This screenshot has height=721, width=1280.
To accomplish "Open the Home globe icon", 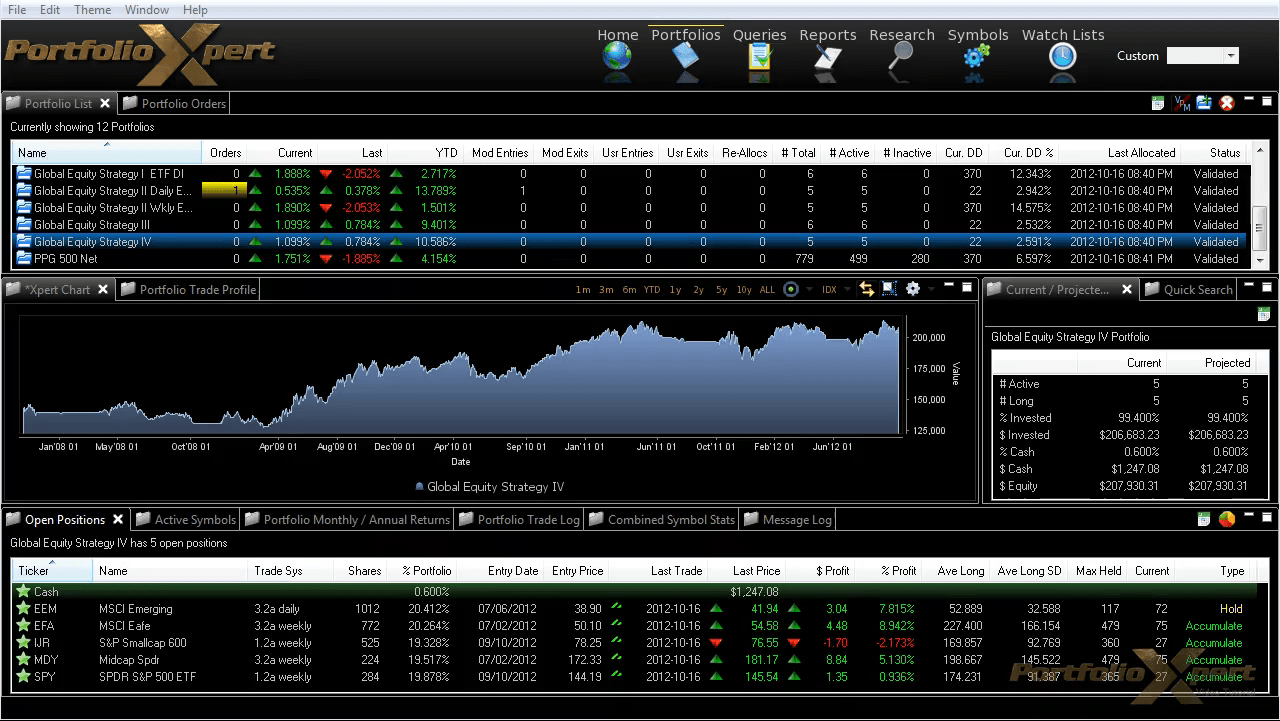I will pos(617,56).
